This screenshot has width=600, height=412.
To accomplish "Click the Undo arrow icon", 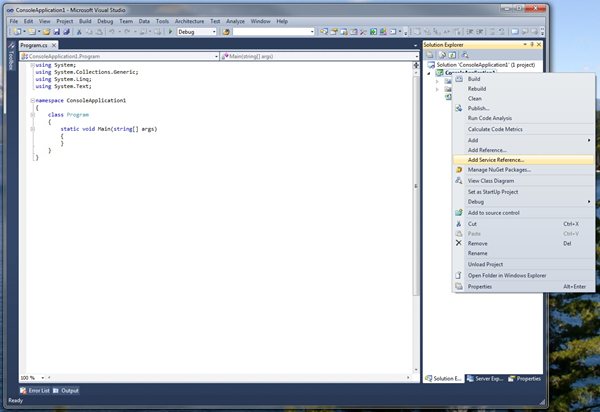I will tap(112, 32).
